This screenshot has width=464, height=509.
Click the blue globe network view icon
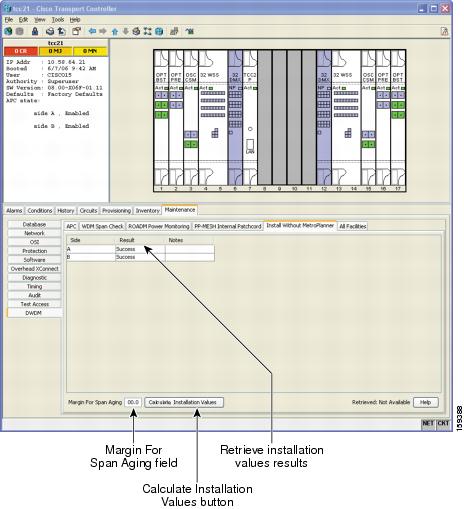click(159, 31)
